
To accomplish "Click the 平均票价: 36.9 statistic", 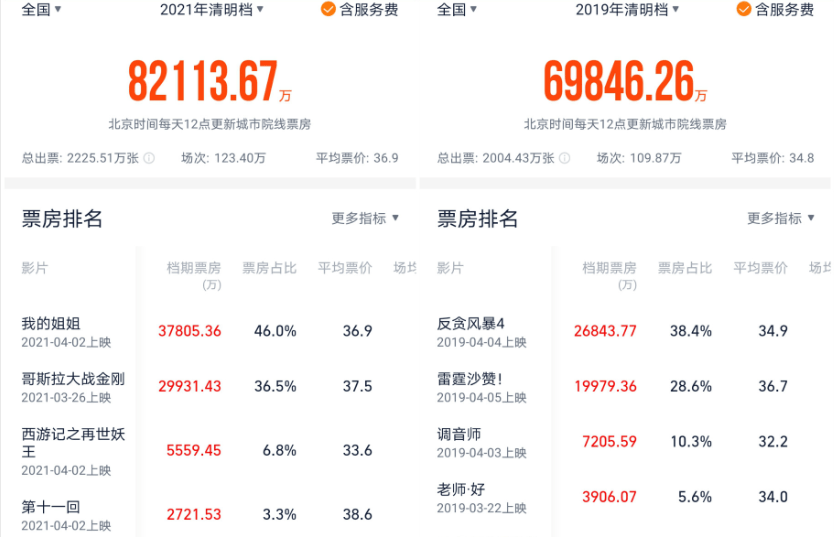I will pos(357,158).
